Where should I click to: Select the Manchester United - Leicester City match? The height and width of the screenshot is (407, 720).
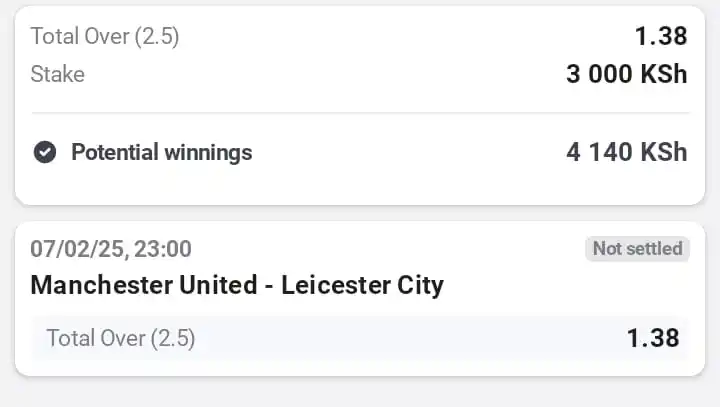pos(237,285)
